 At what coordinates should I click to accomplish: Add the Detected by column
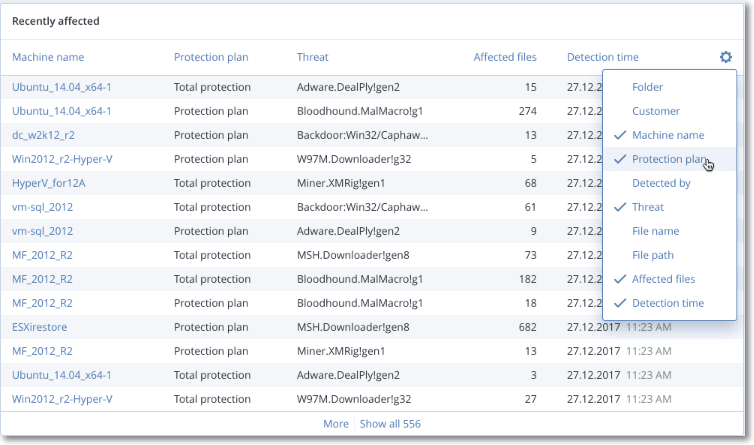[x=661, y=183]
